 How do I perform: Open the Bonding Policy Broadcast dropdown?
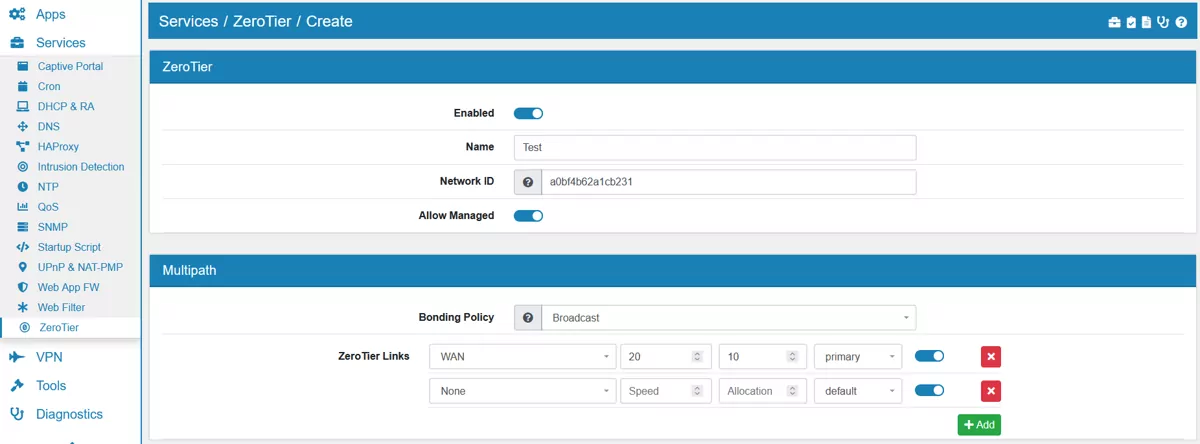click(728, 318)
